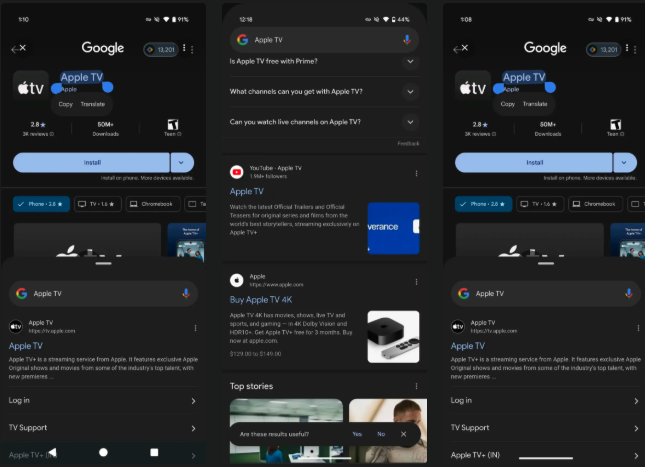
Task: Choose Translate in right screen's selection popup
Action: coord(535,104)
